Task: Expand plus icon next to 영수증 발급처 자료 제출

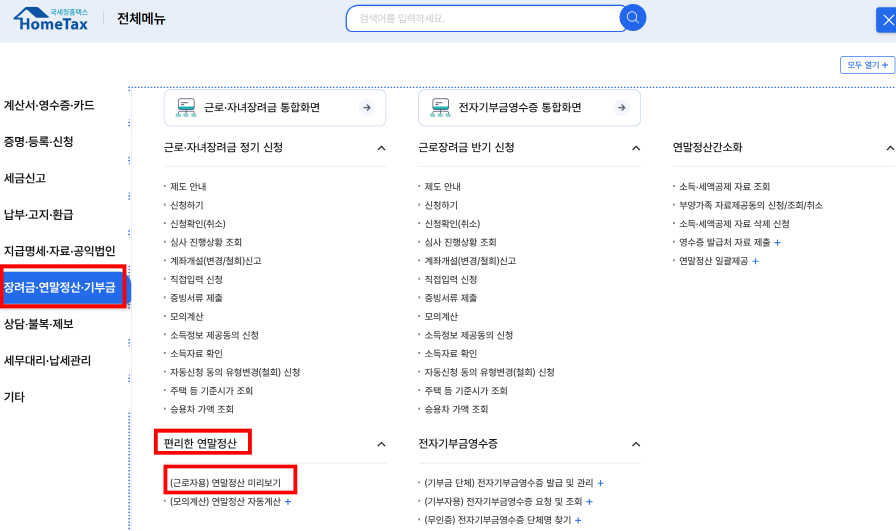Action: pyautogui.click(x=777, y=242)
